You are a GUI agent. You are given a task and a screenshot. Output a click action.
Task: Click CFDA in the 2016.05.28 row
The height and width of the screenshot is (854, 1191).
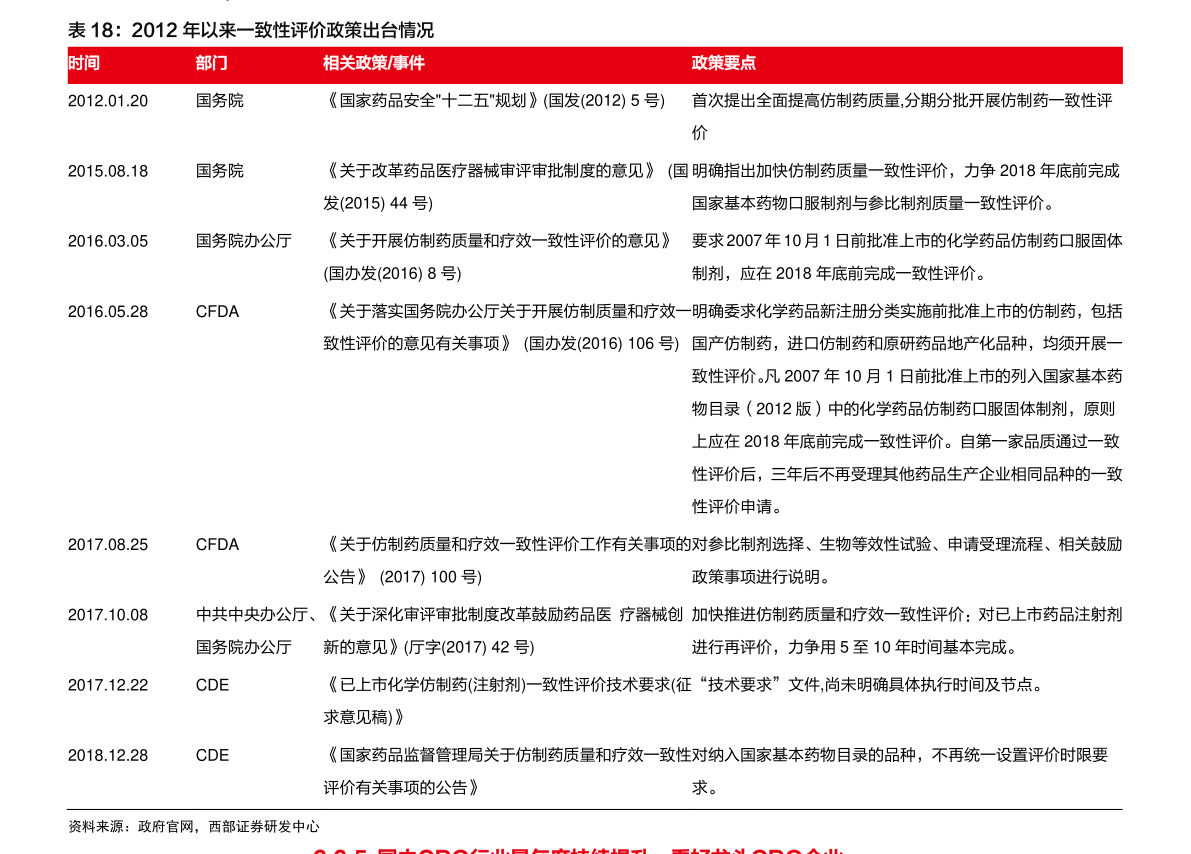pos(217,311)
